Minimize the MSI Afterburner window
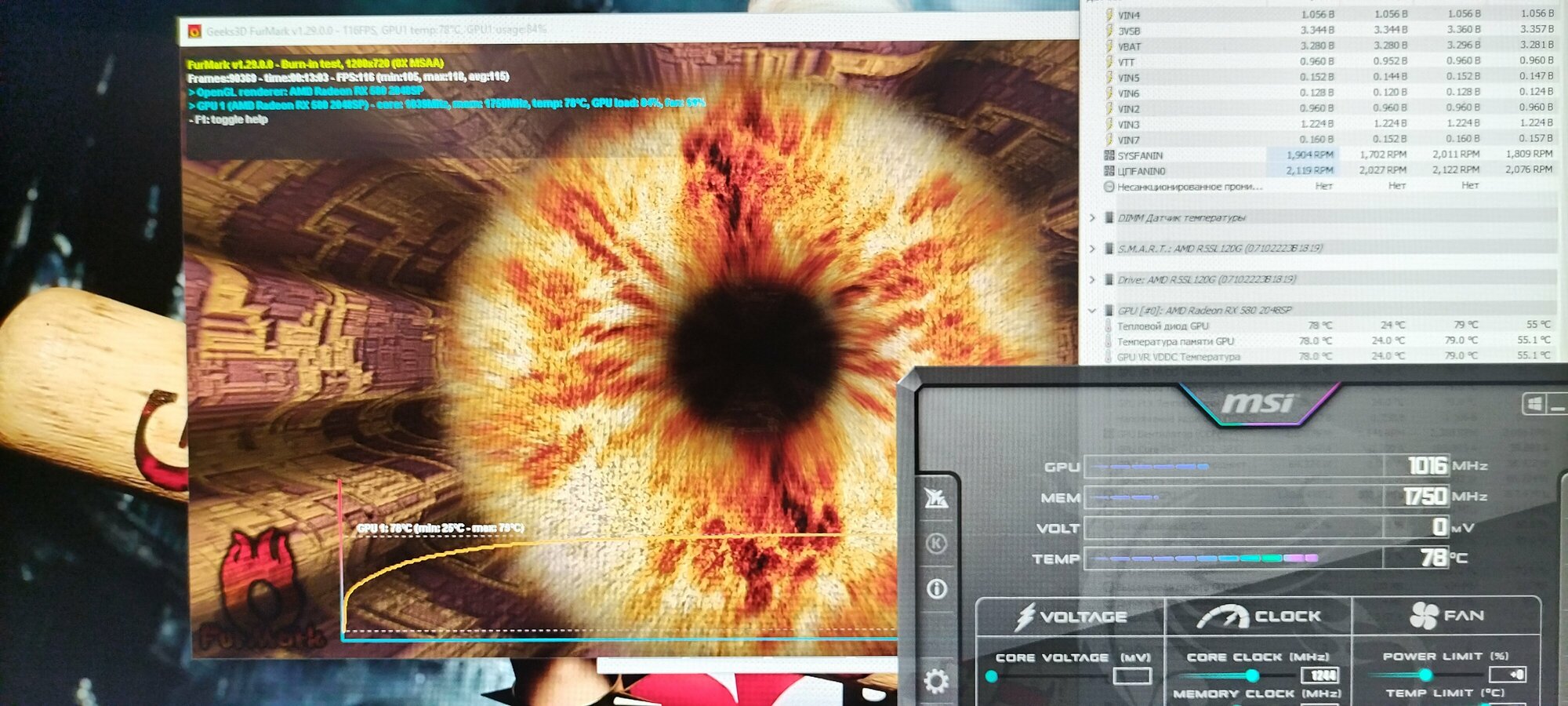The image size is (1568, 706). tap(1558, 405)
